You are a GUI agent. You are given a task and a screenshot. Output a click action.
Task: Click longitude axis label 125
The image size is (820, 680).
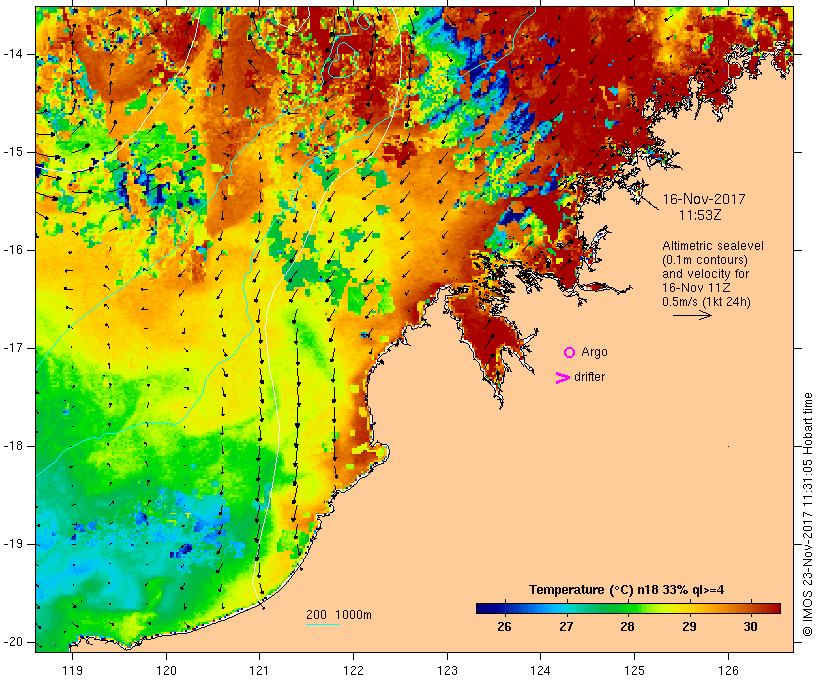pyautogui.click(x=634, y=670)
